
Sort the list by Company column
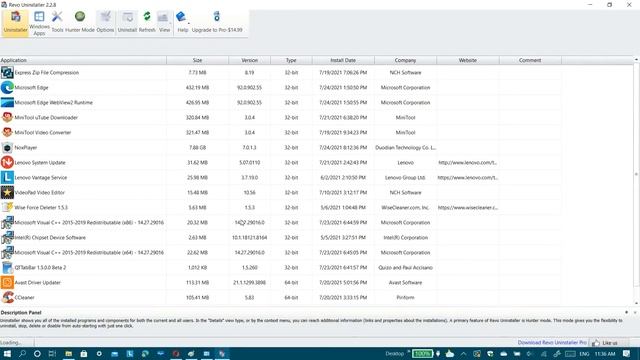click(x=405, y=60)
